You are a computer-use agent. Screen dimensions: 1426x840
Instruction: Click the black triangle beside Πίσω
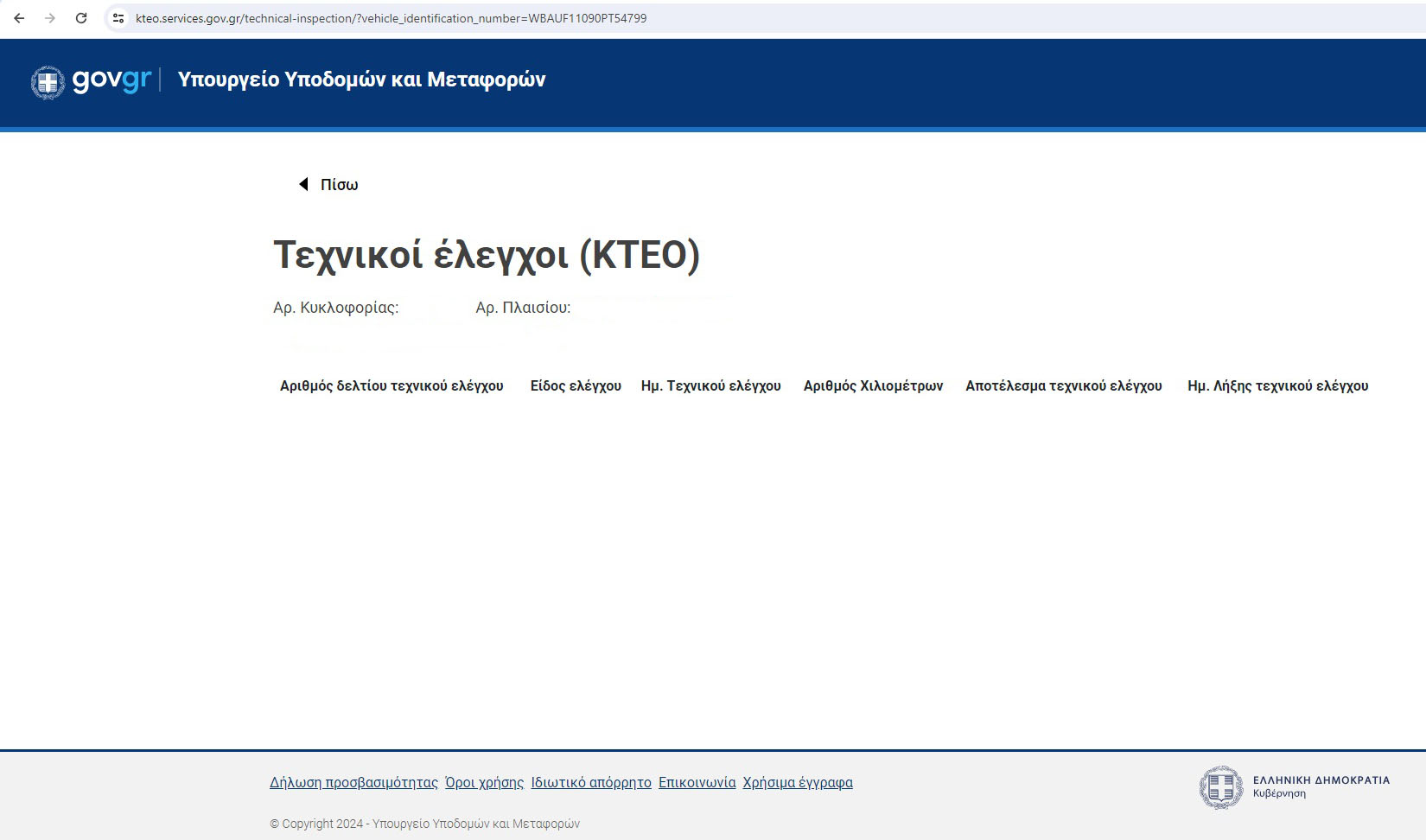tap(303, 184)
